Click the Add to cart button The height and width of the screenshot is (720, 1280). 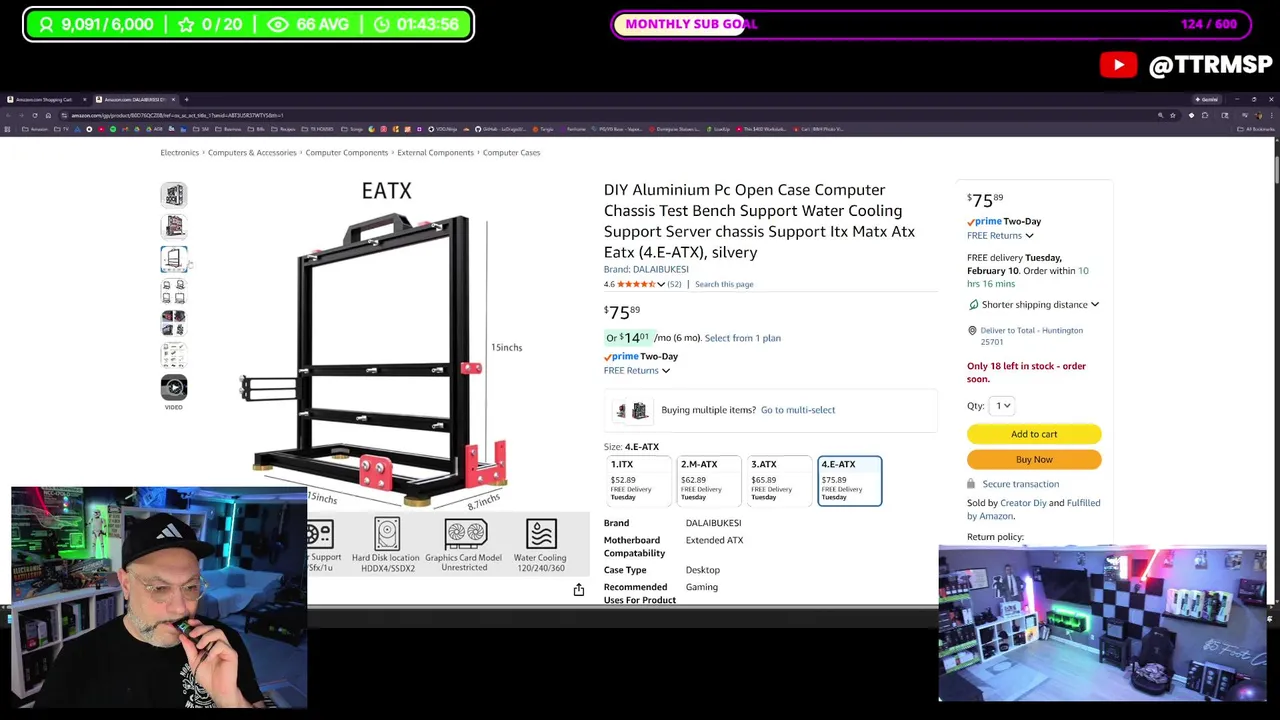[1034, 434]
